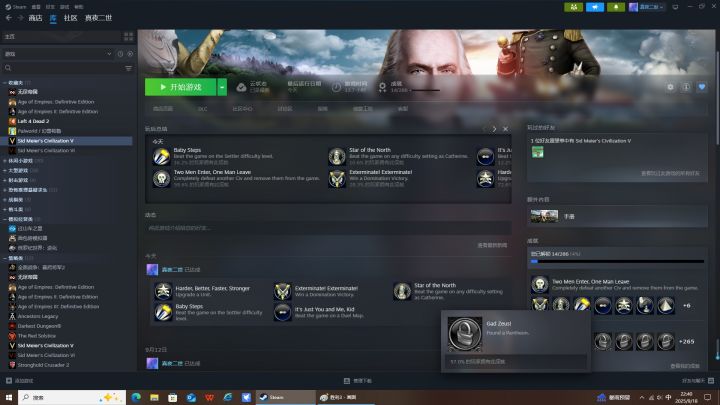Show game info panel icon

[x=686, y=87]
